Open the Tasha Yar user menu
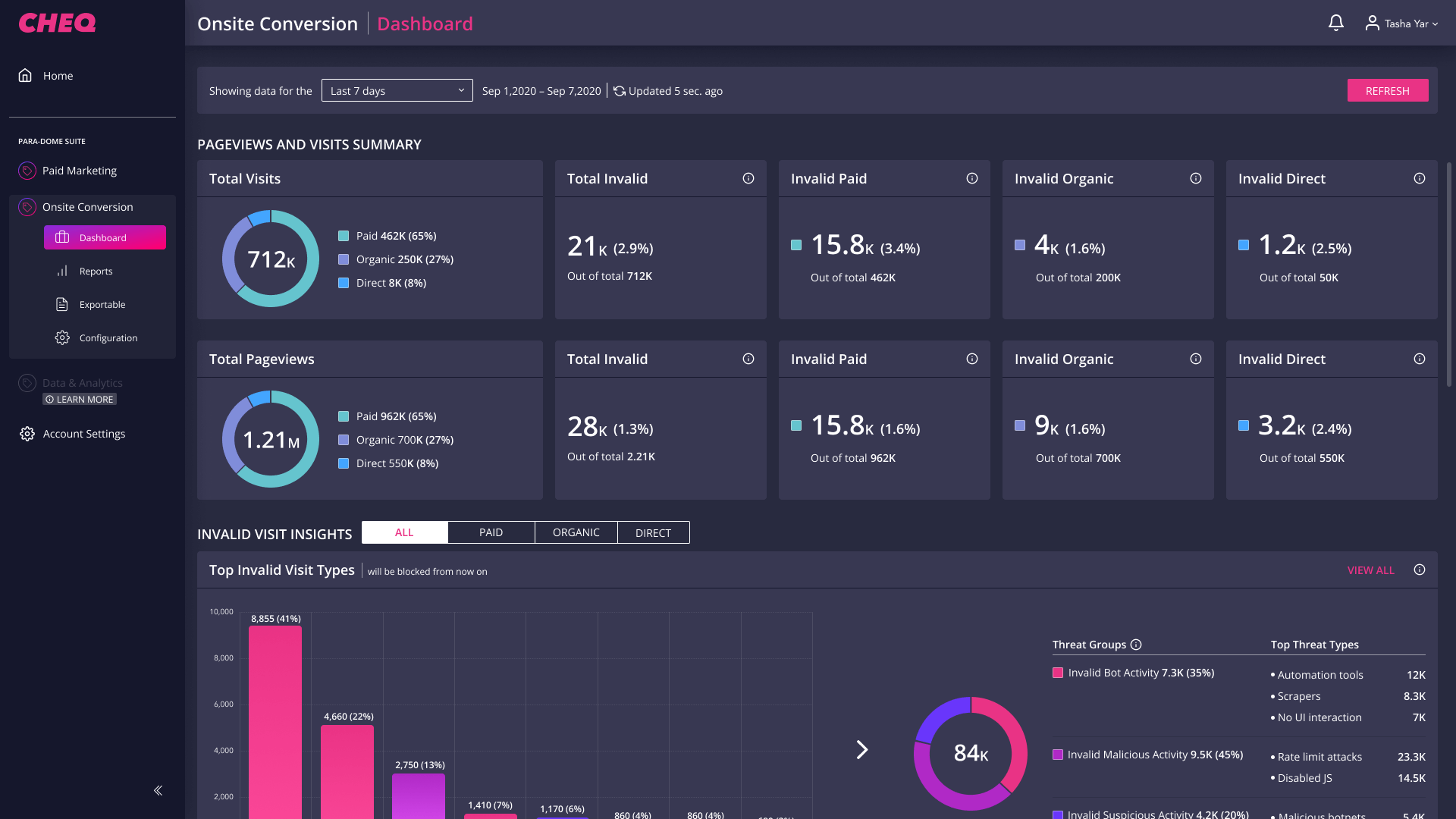 (1401, 24)
